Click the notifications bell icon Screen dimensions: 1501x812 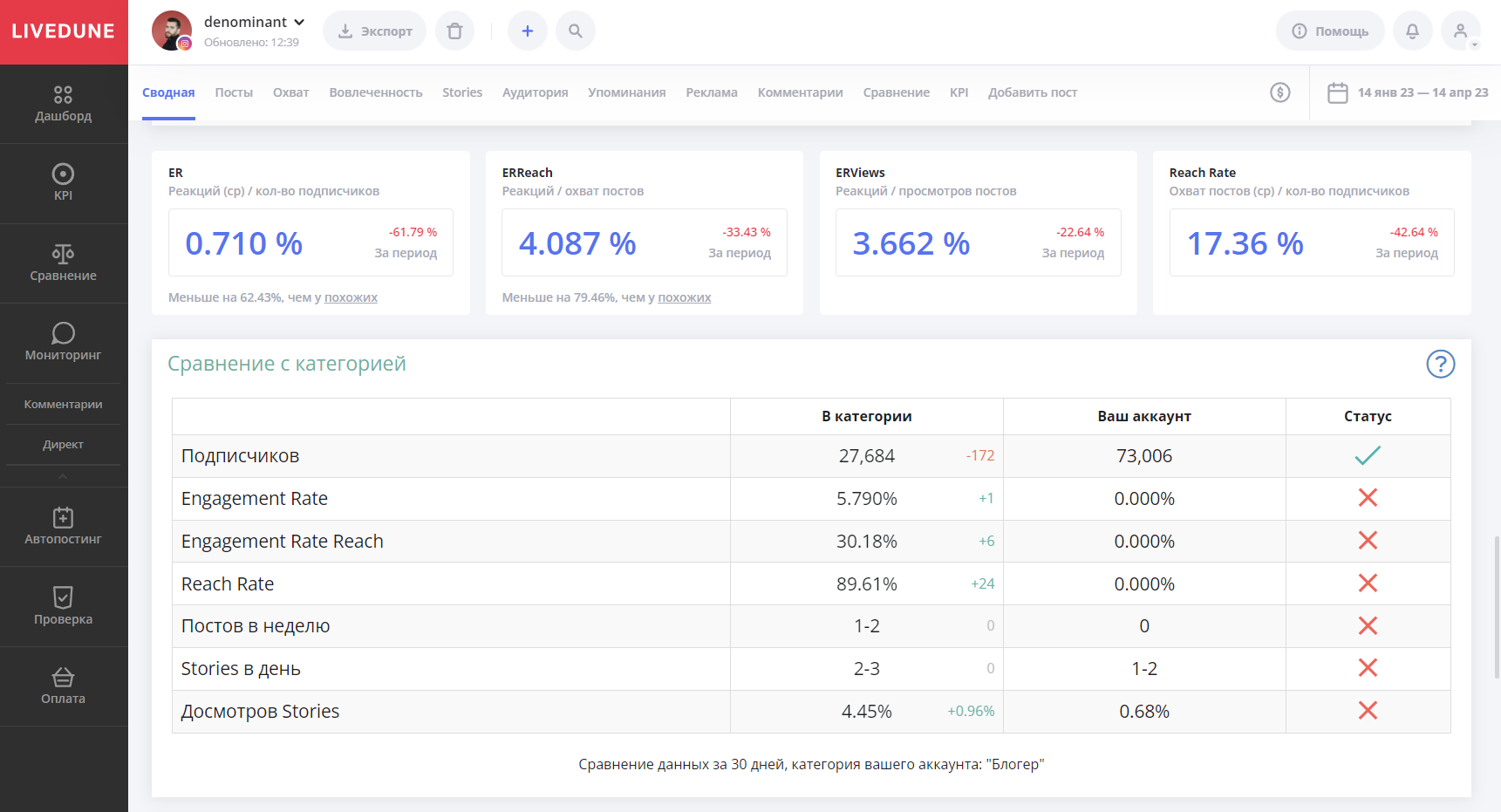pyautogui.click(x=1412, y=31)
